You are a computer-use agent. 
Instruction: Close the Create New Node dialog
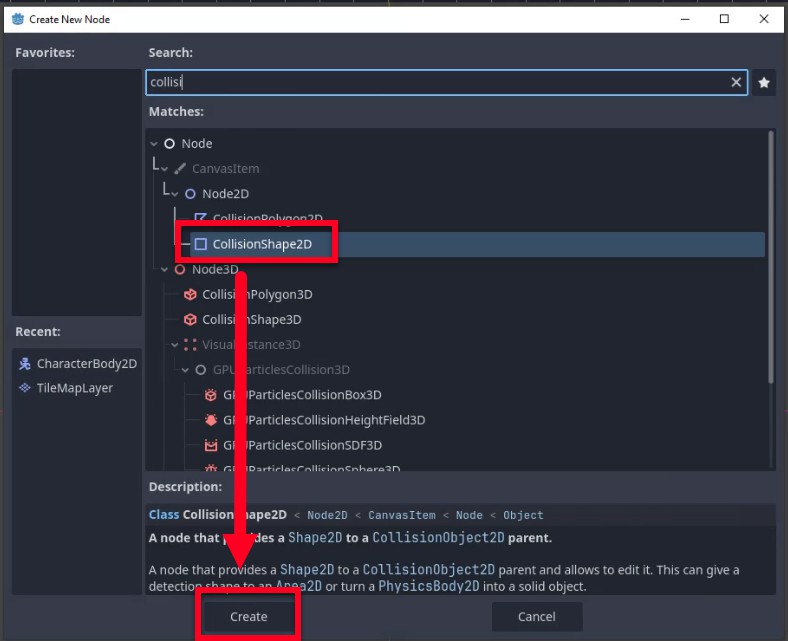(x=764, y=19)
